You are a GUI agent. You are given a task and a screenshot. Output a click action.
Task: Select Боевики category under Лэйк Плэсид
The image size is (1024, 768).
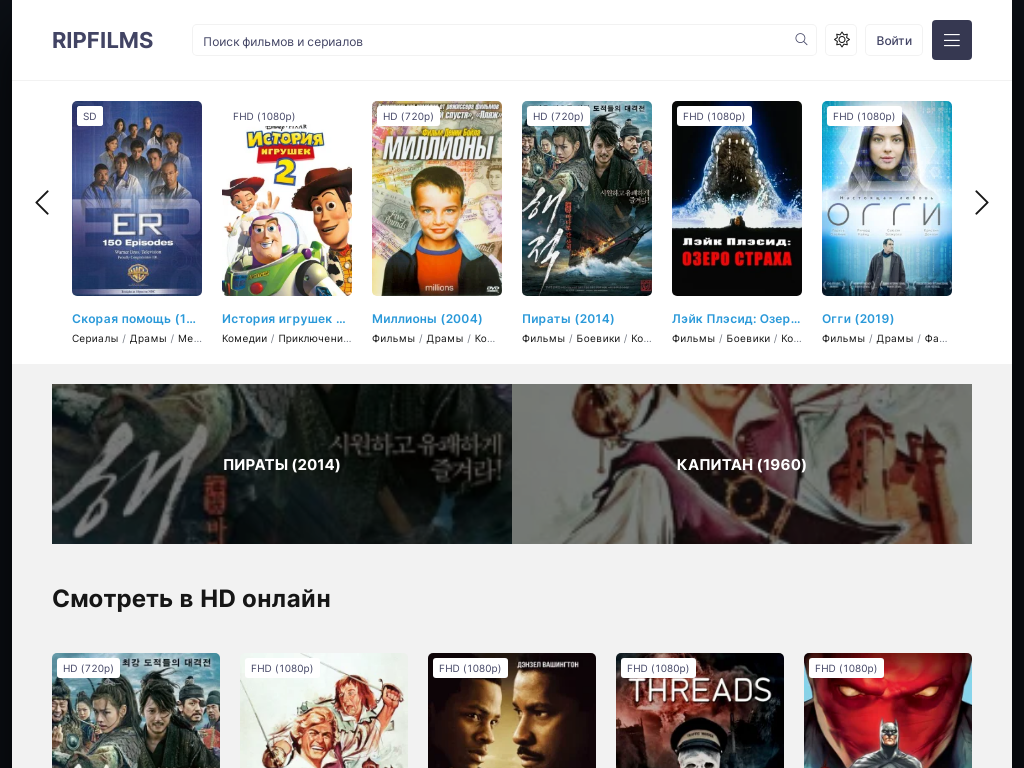point(748,338)
